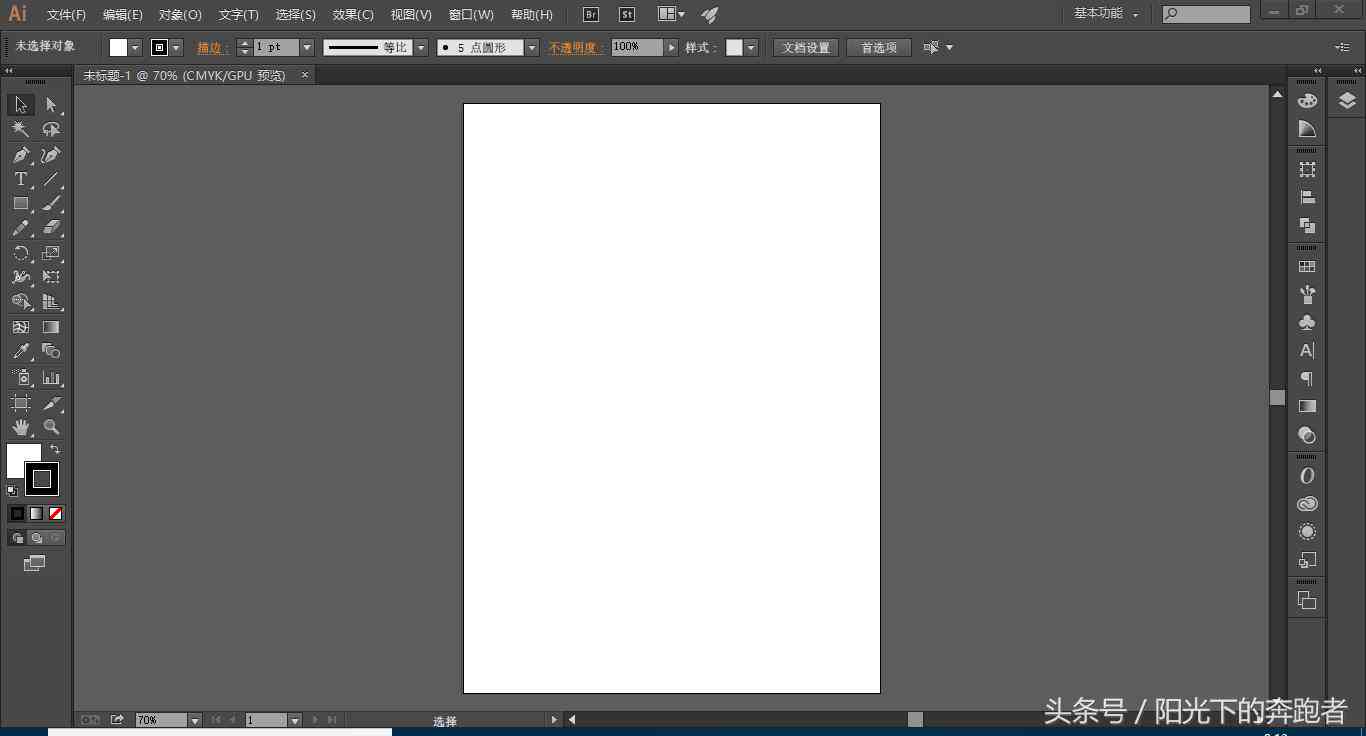Select the Eraser tool
Viewport: 1366px width, 736px height.
[x=51, y=228]
